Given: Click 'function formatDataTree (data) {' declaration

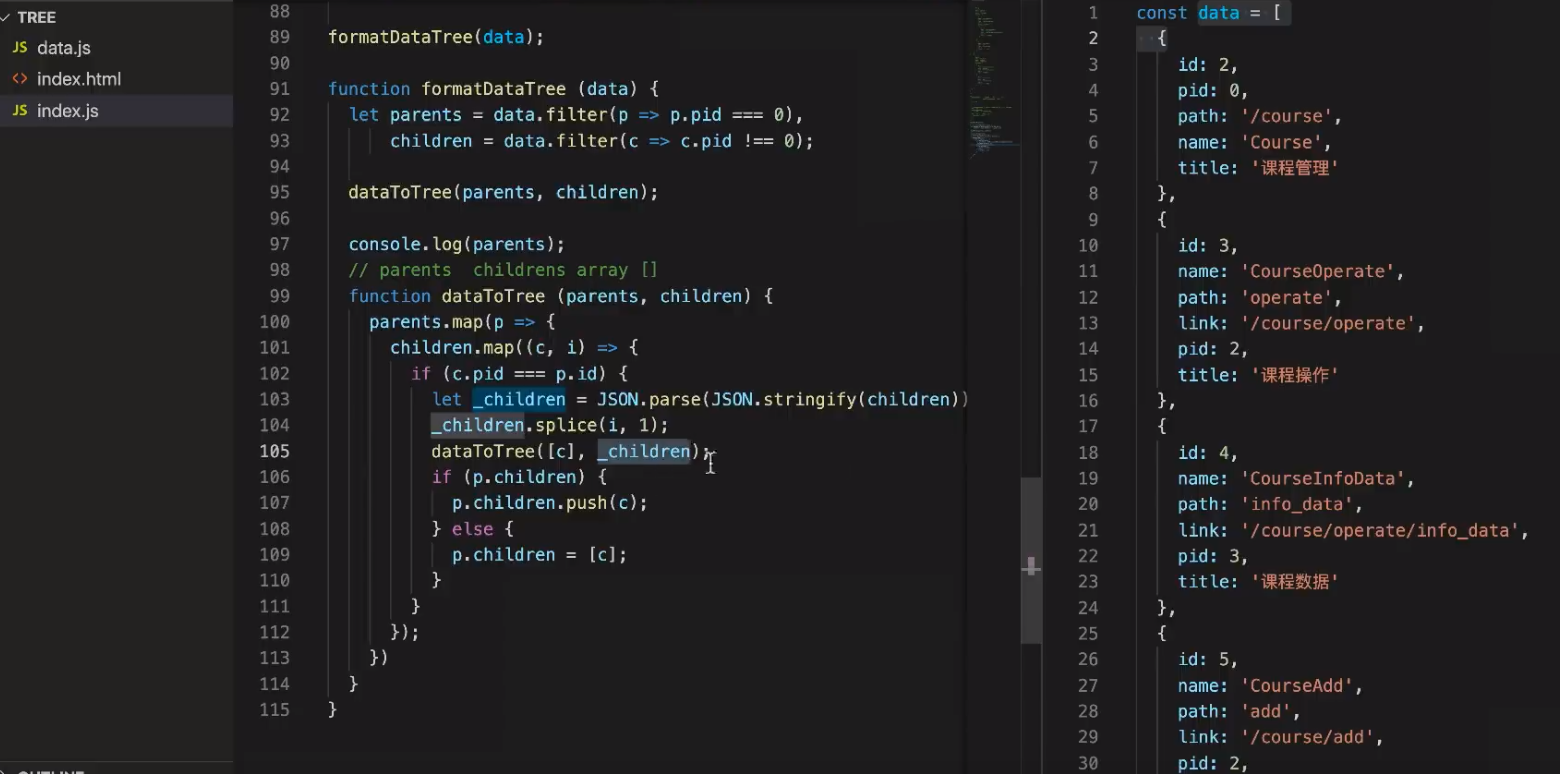Looking at the screenshot, I should coord(494,89).
